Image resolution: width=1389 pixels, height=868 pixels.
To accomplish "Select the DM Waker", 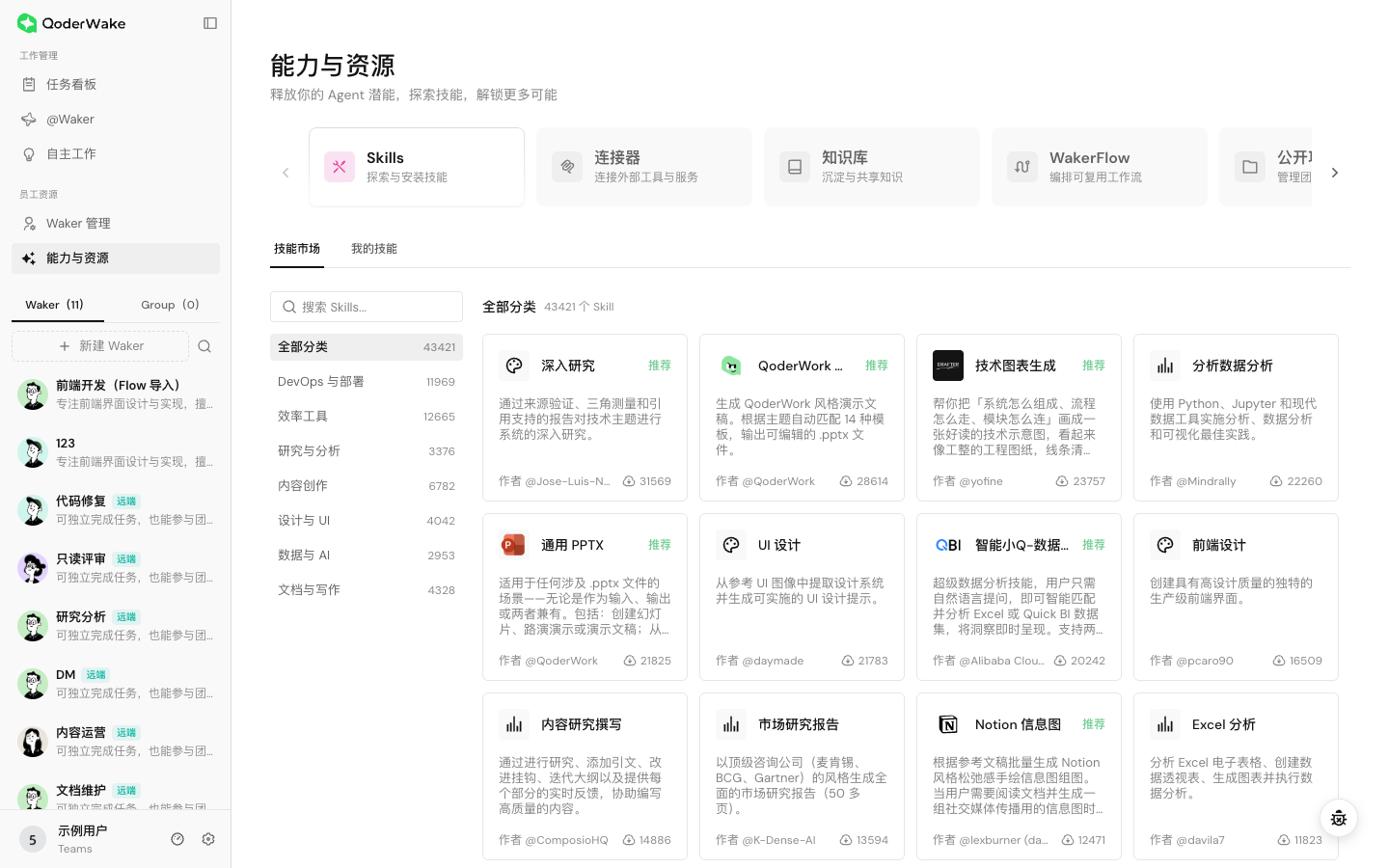I will [x=116, y=684].
